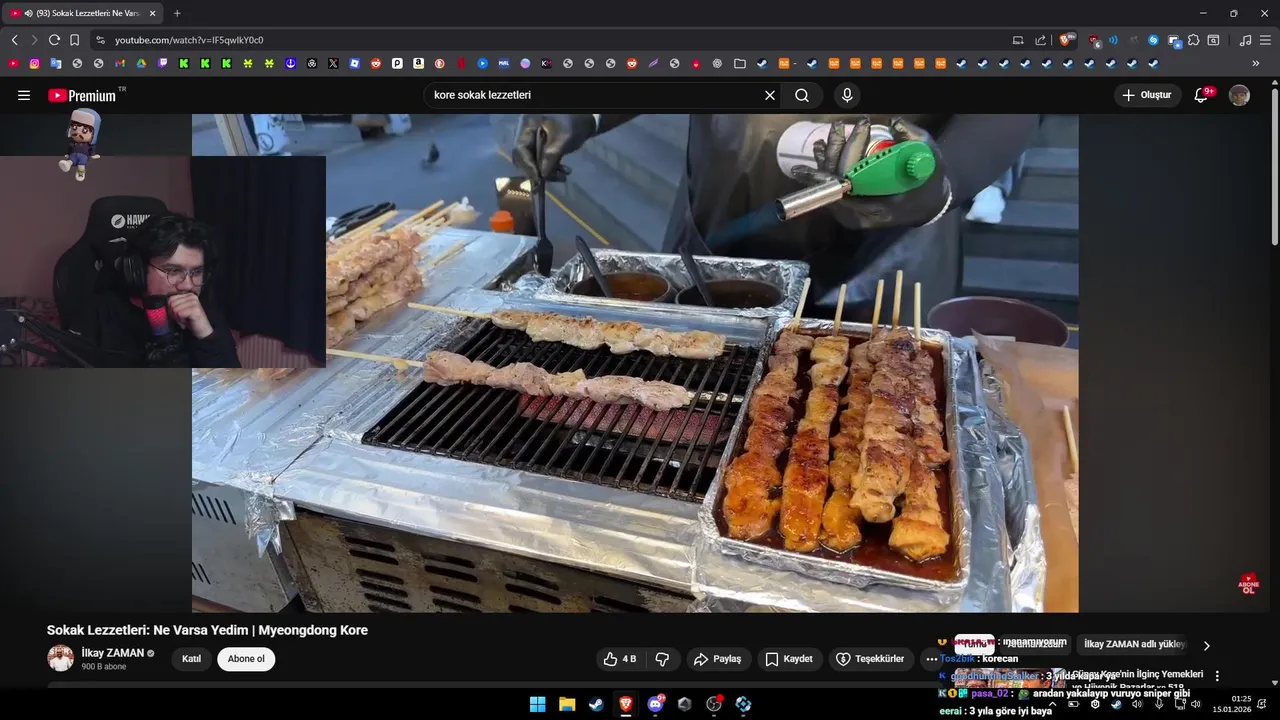
Task: Open Gmail bookmark
Action: (x=120, y=63)
